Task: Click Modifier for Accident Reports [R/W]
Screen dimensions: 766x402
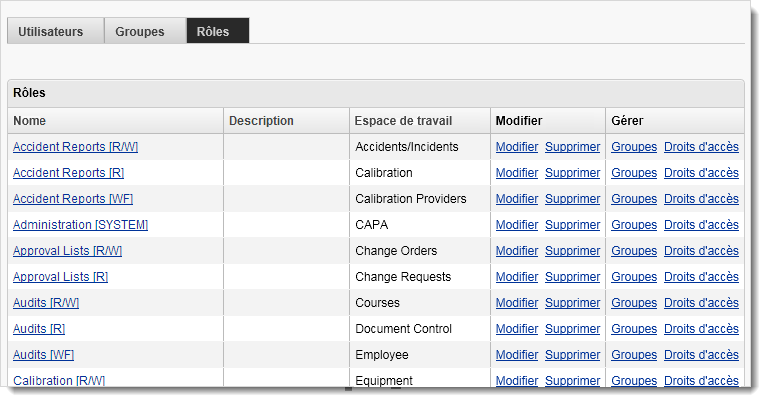Action: click(517, 147)
